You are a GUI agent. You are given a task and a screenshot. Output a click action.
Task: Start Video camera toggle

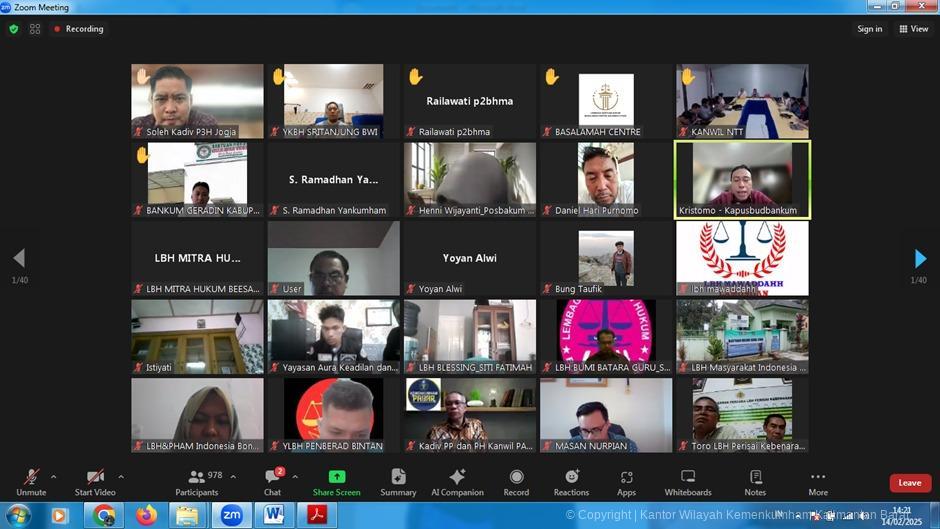95,481
